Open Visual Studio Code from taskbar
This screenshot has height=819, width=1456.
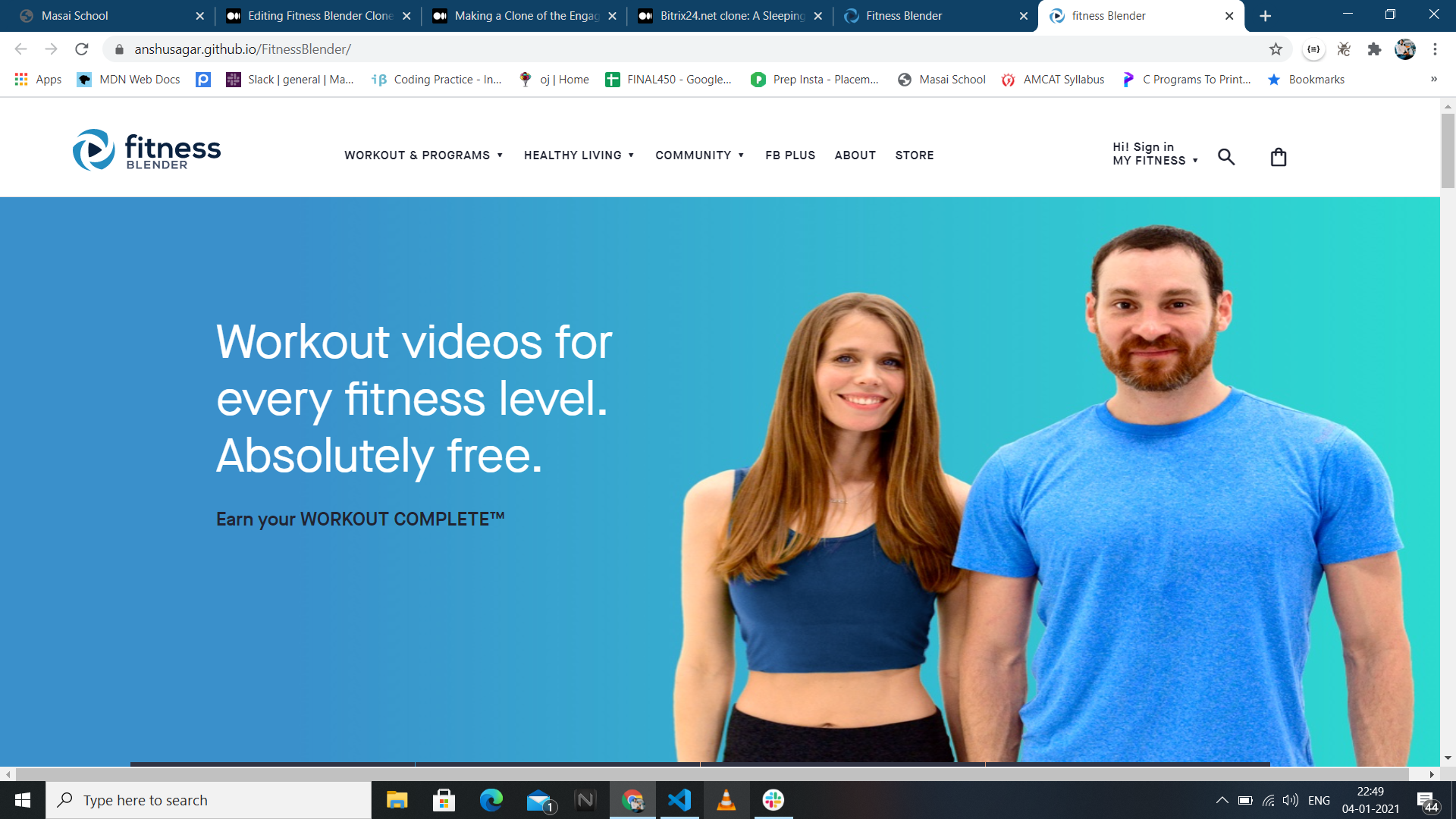point(679,800)
